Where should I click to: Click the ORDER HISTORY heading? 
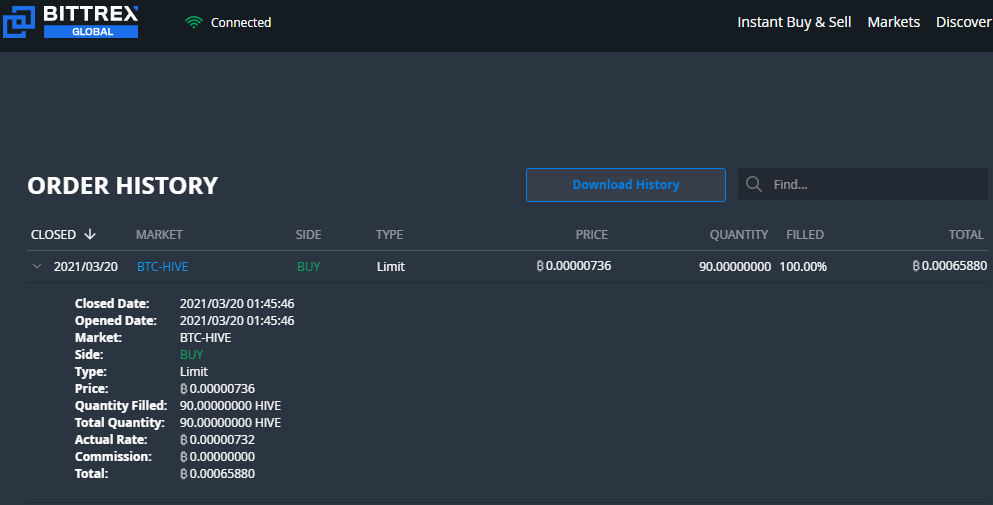[123, 186]
